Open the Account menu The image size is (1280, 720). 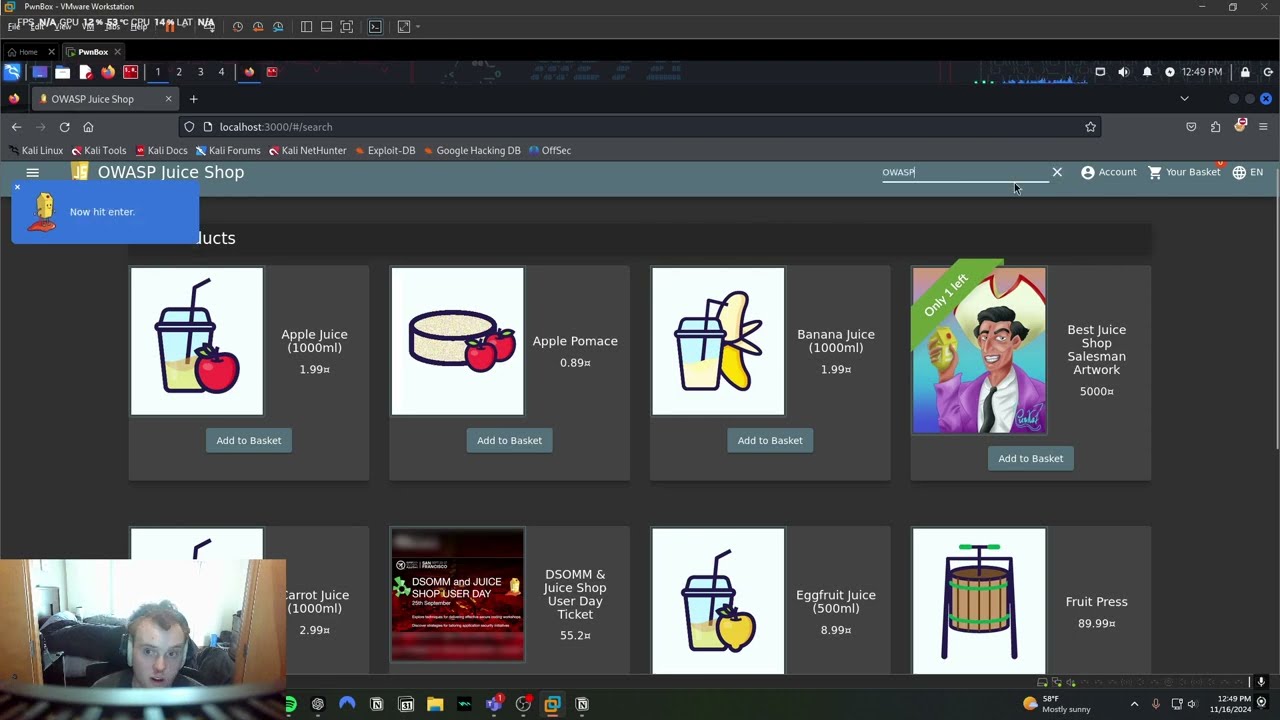click(x=1108, y=172)
